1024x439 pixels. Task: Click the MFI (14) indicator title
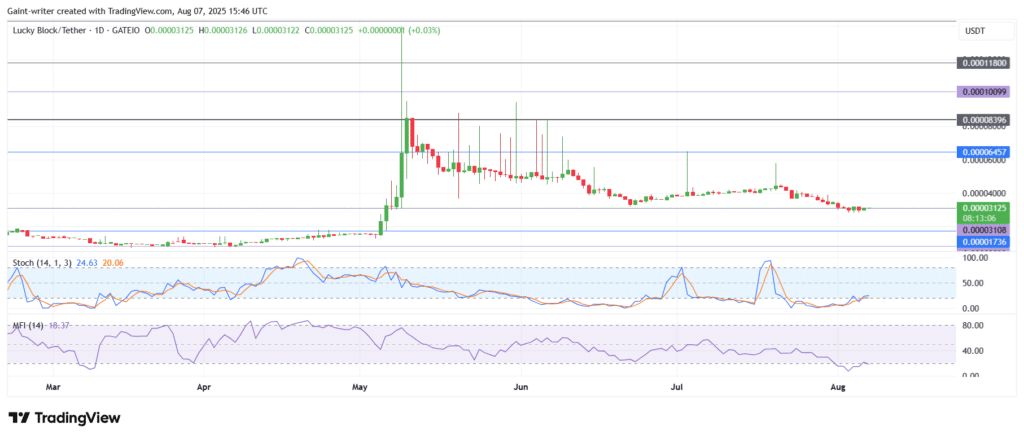(28, 325)
